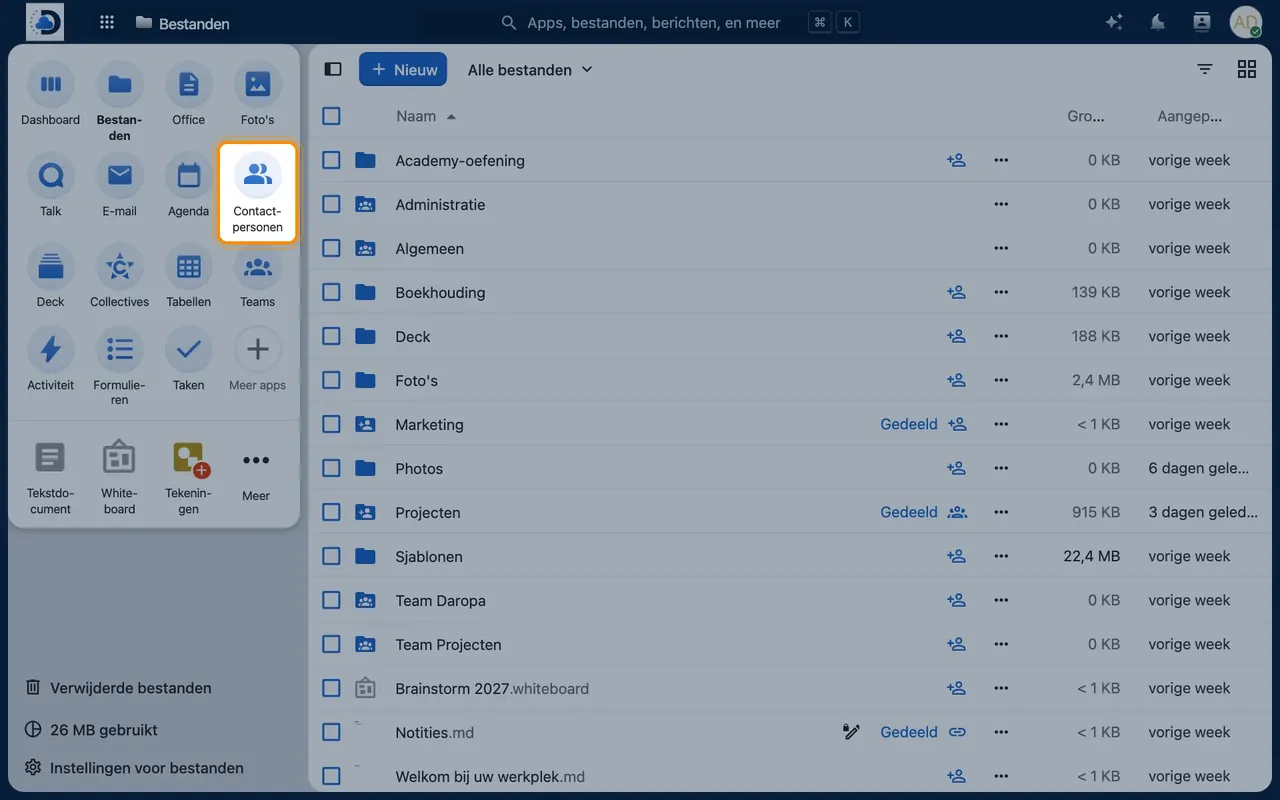1280x800 pixels.
Task: Tick the Projecten checkbox
Action: point(332,512)
